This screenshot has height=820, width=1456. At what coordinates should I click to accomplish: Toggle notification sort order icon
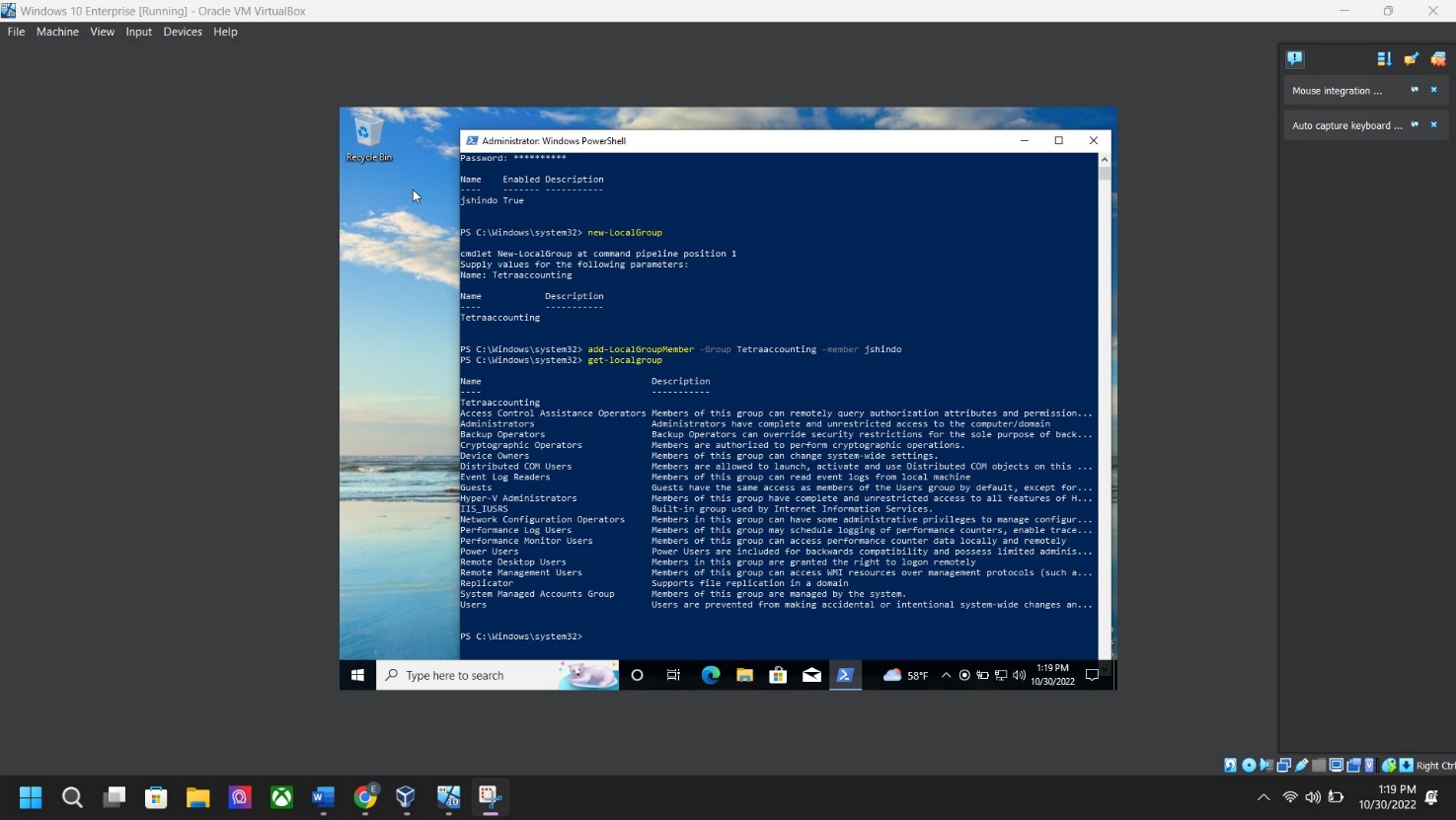click(1384, 59)
